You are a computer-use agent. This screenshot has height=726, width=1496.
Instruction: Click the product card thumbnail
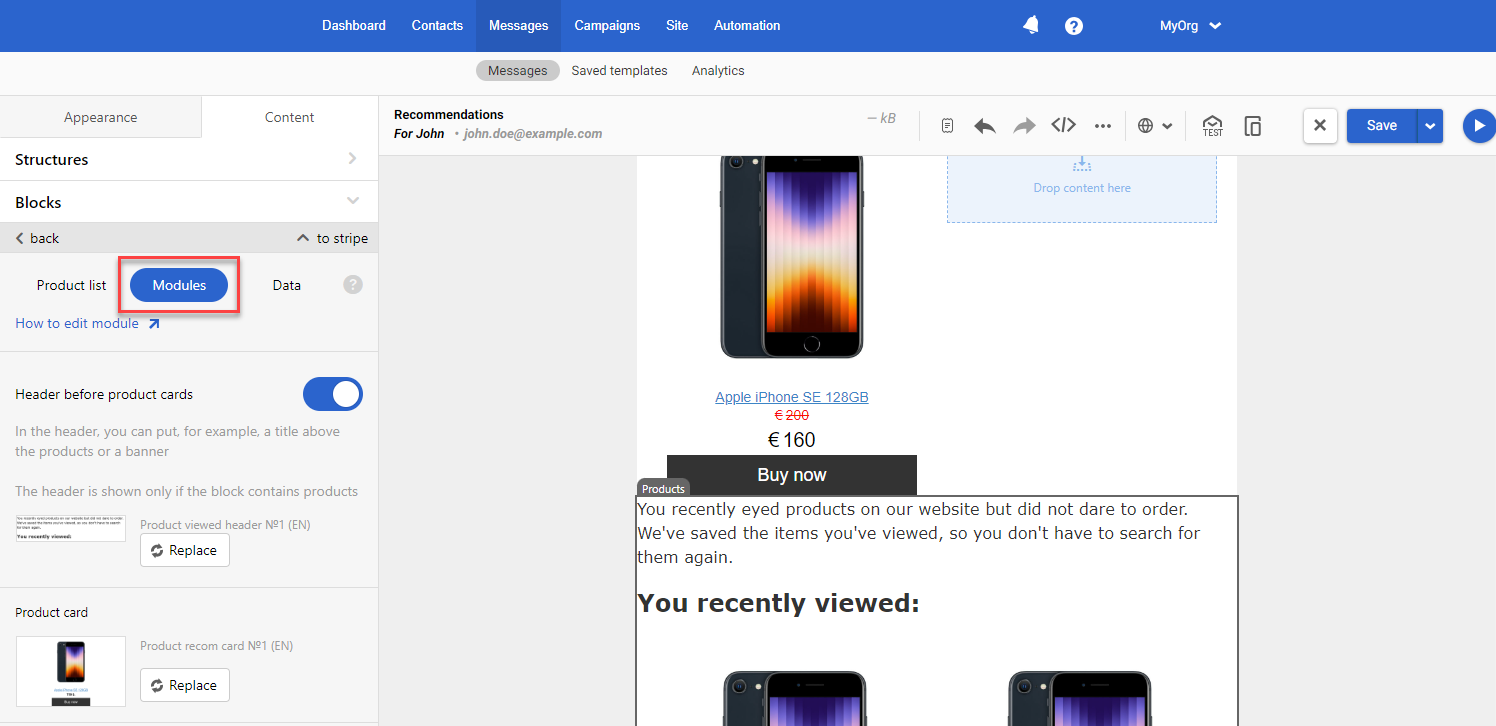(x=71, y=671)
